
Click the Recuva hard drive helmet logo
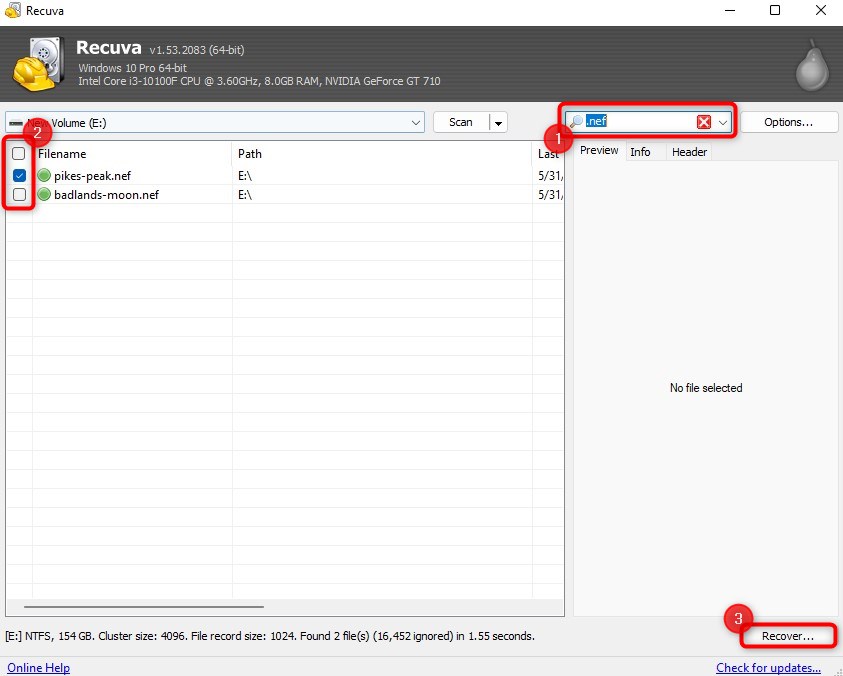click(39, 63)
